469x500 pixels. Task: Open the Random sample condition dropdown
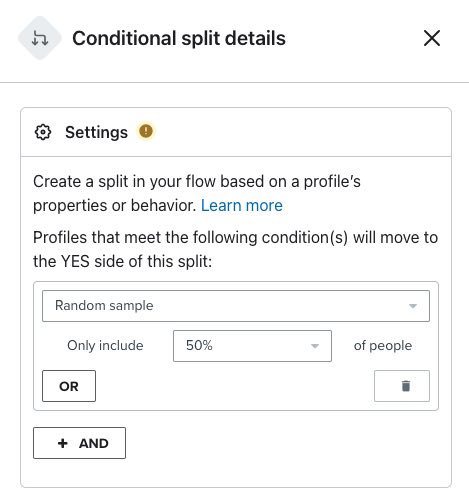point(236,306)
